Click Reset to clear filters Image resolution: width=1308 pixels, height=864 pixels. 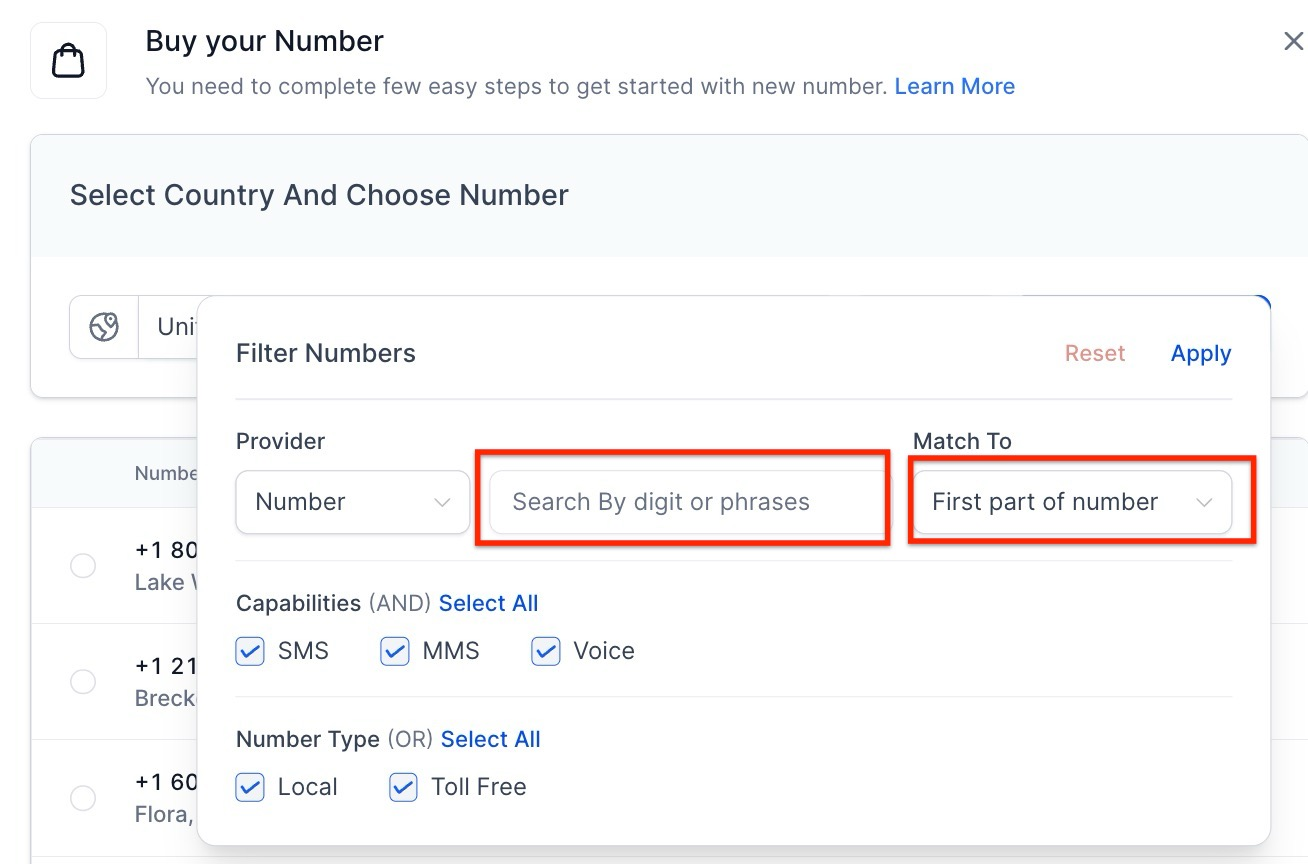(x=1094, y=353)
